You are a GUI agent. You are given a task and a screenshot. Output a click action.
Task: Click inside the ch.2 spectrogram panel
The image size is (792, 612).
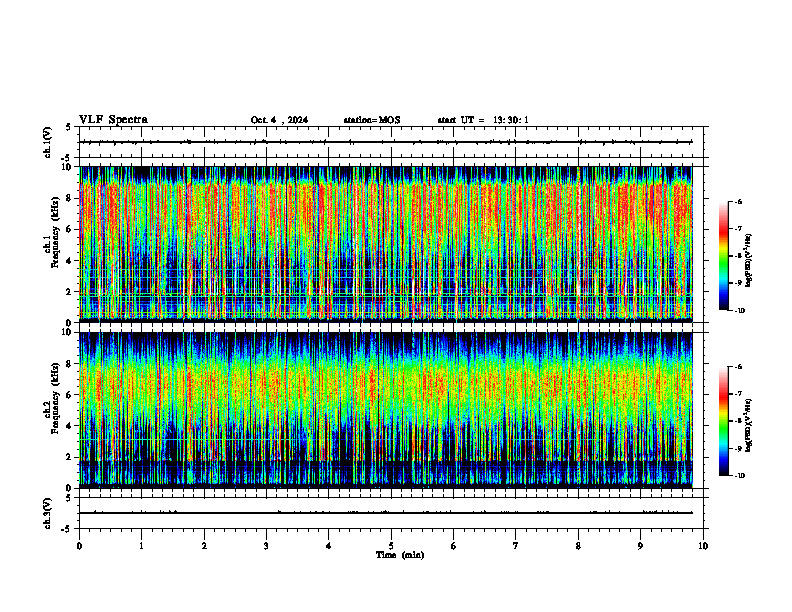coord(386,410)
